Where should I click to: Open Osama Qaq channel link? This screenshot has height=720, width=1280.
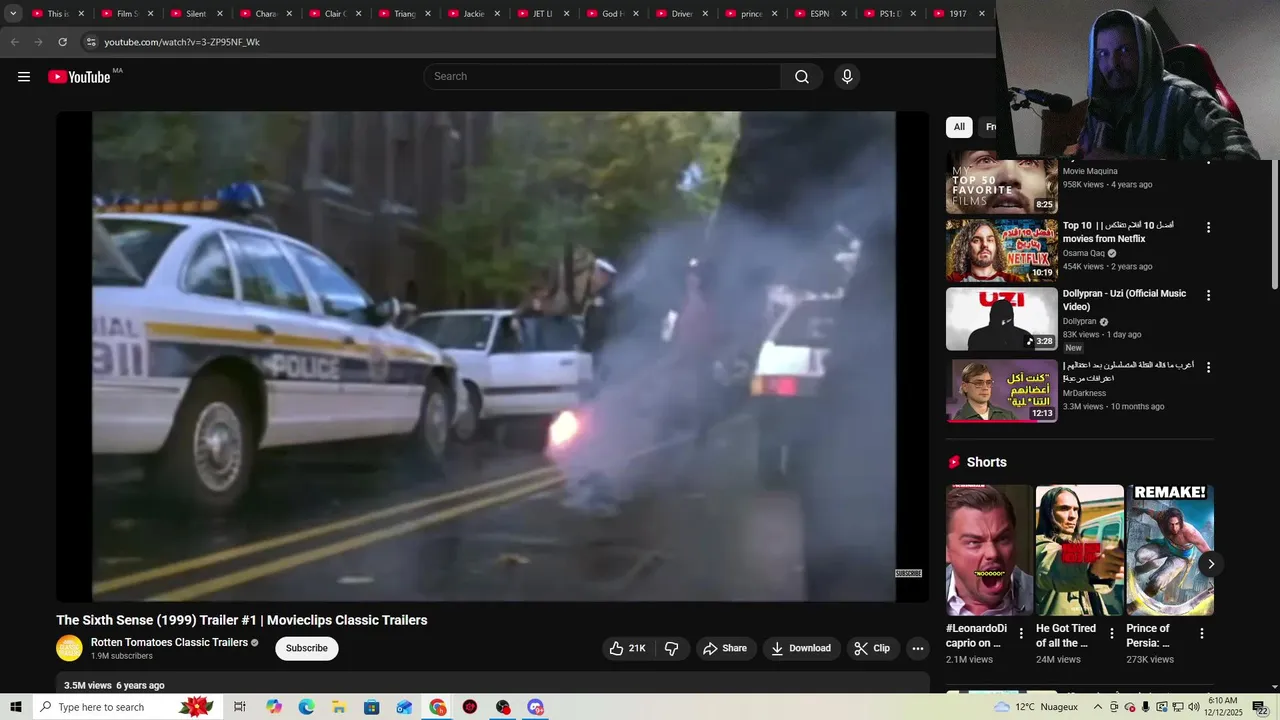click(1083, 254)
